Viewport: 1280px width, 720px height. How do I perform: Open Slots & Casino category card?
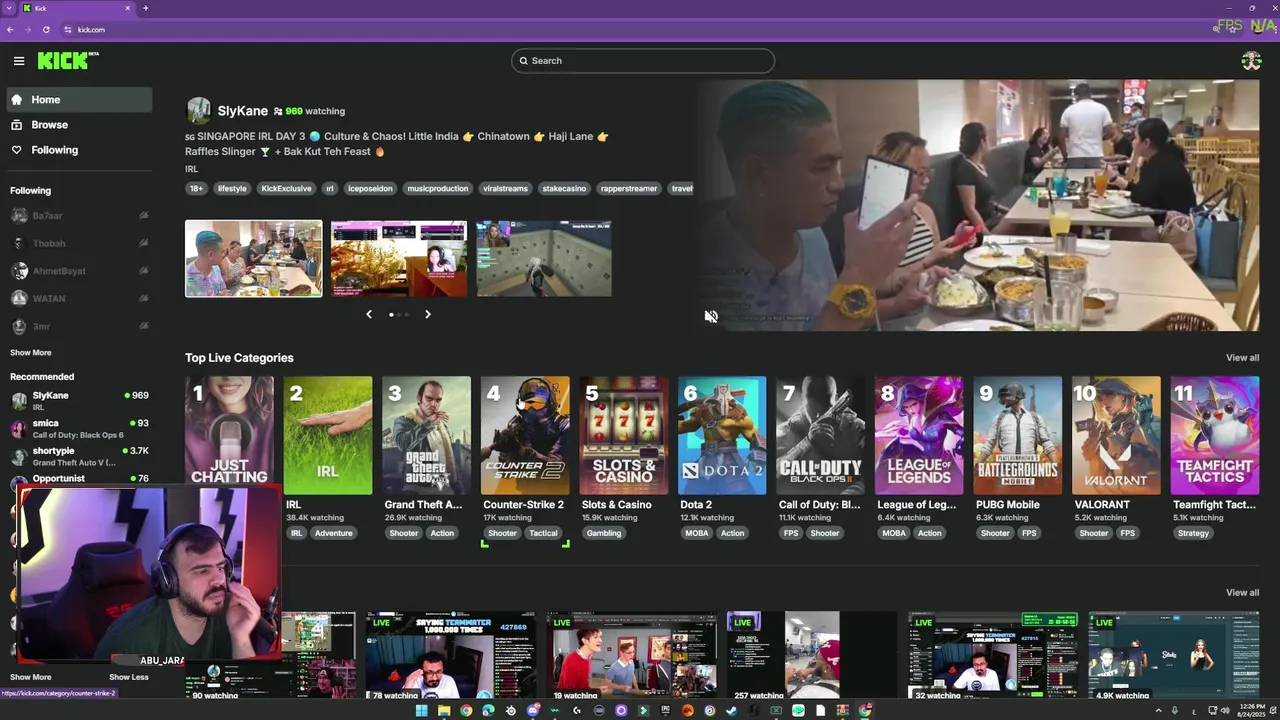coord(623,436)
